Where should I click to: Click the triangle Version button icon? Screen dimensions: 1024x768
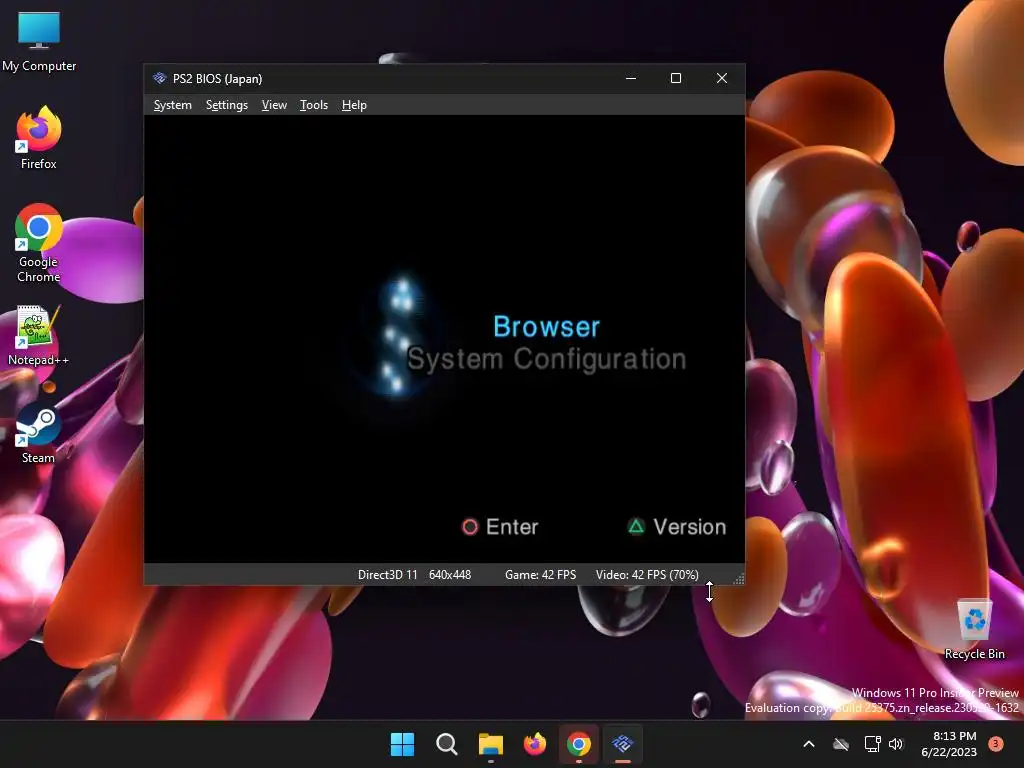point(636,526)
